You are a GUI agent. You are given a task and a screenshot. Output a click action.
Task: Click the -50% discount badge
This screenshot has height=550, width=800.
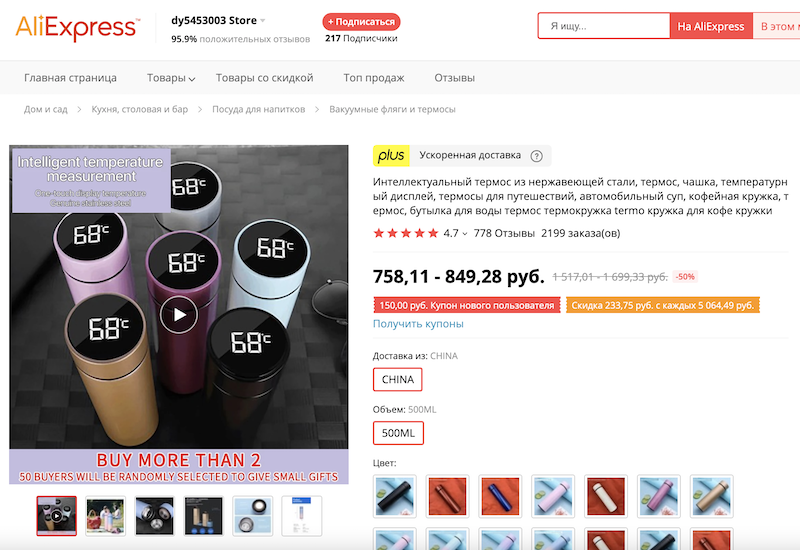click(x=685, y=277)
